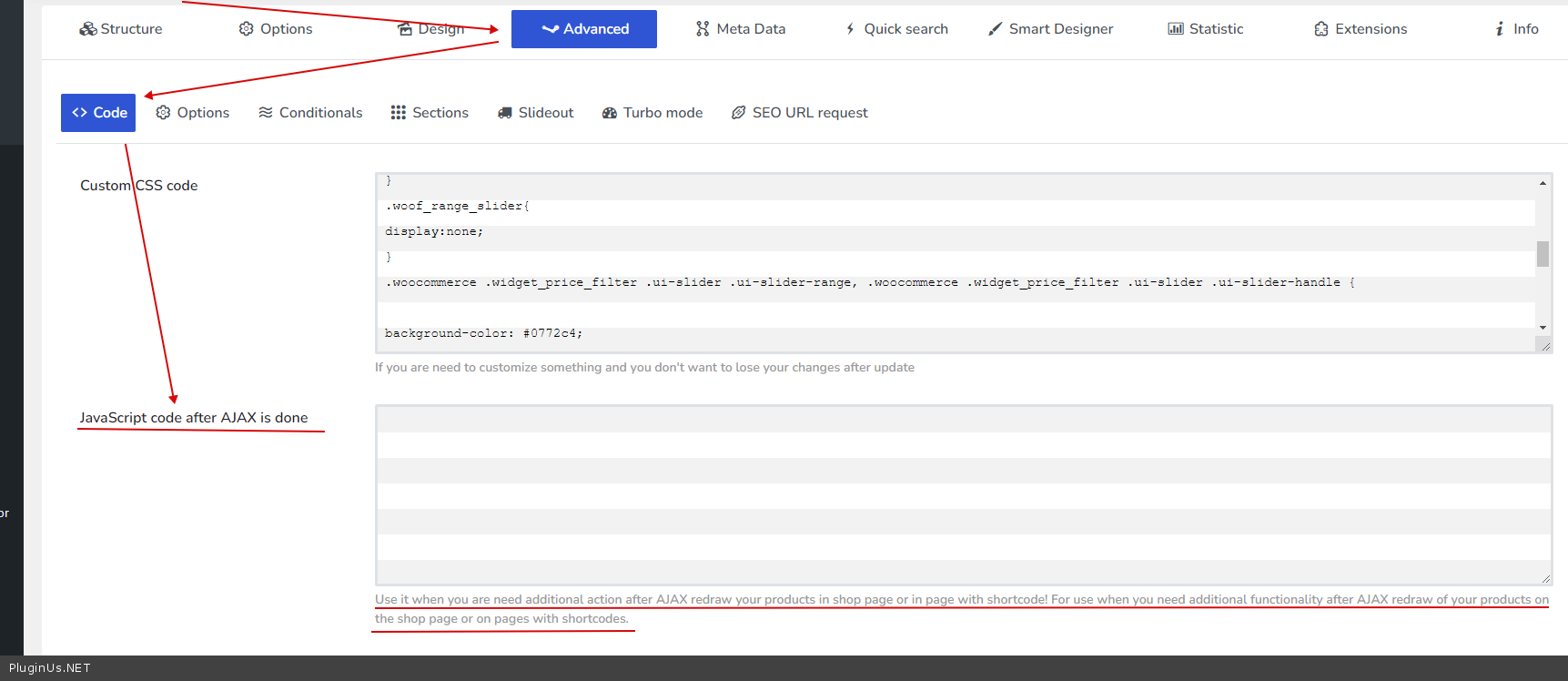The image size is (1568, 681).
Task: Click the CSS textarea scroll down arrow
Action: click(x=1543, y=328)
